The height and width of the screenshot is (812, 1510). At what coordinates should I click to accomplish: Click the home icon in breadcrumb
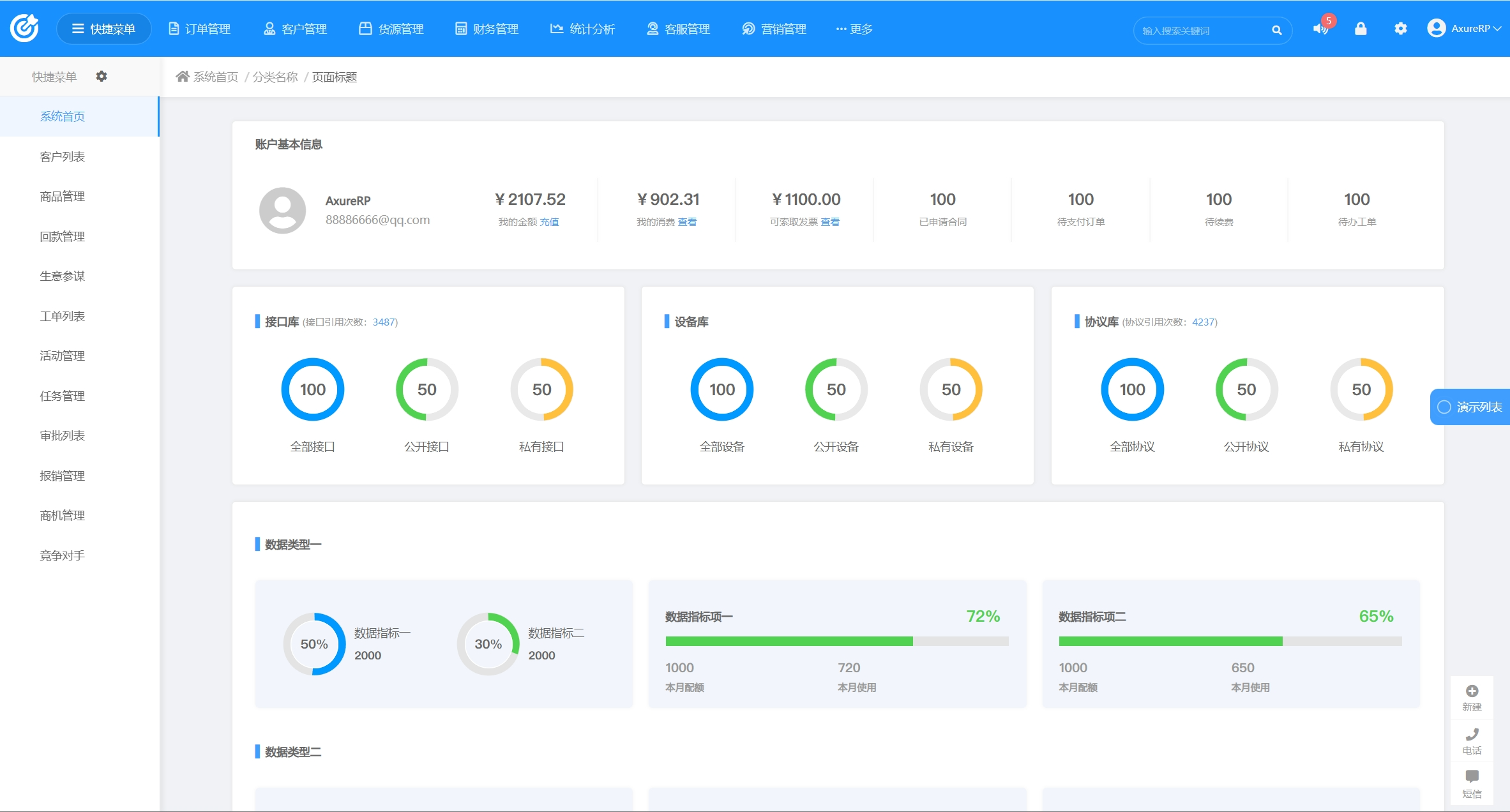tap(183, 77)
